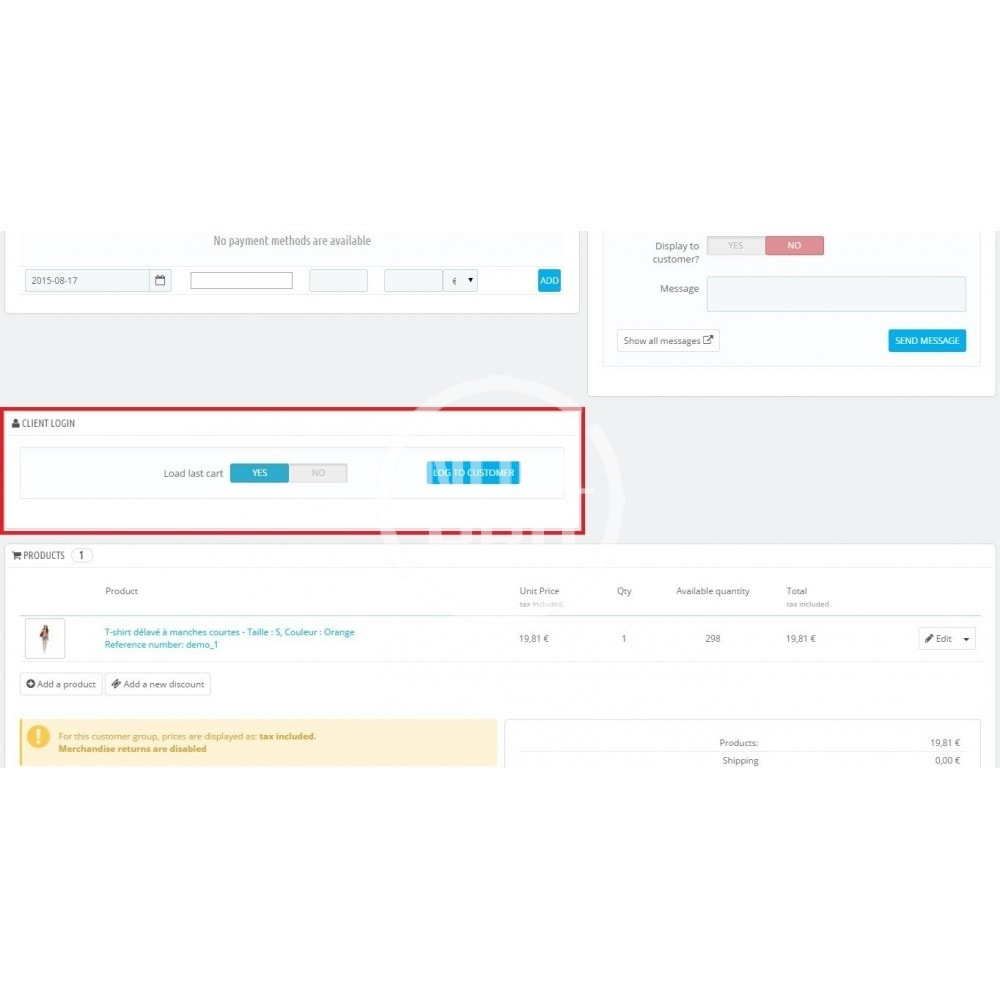The width and height of the screenshot is (1000, 1000).
Task: Click the external link icon in Show all messages
Action: click(708, 341)
